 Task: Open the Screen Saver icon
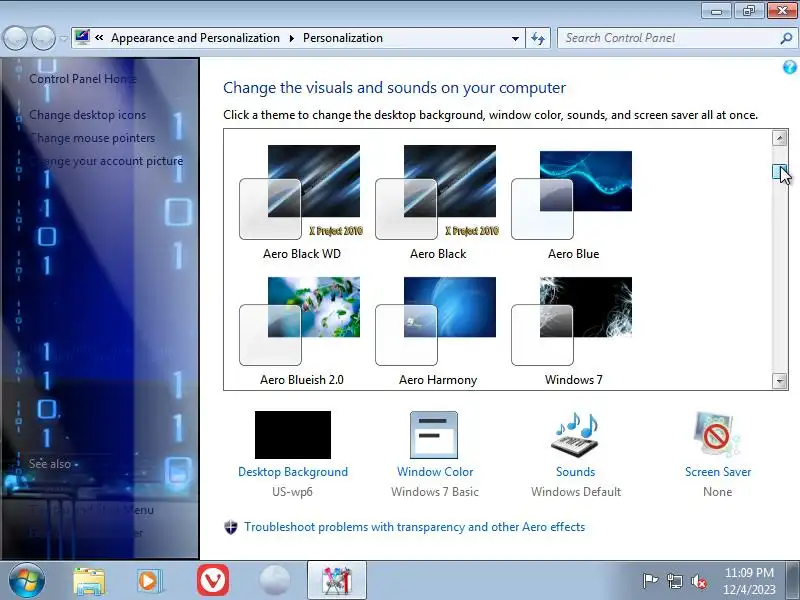(x=717, y=435)
